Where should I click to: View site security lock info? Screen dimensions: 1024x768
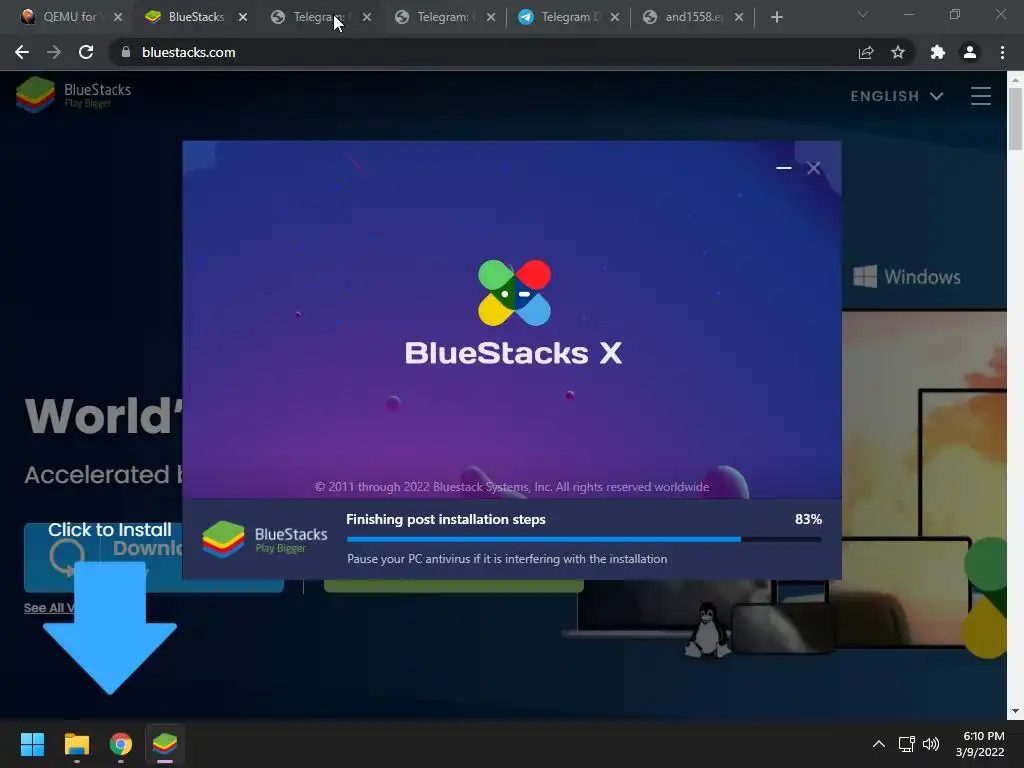pyautogui.click(x=126, y=52)
